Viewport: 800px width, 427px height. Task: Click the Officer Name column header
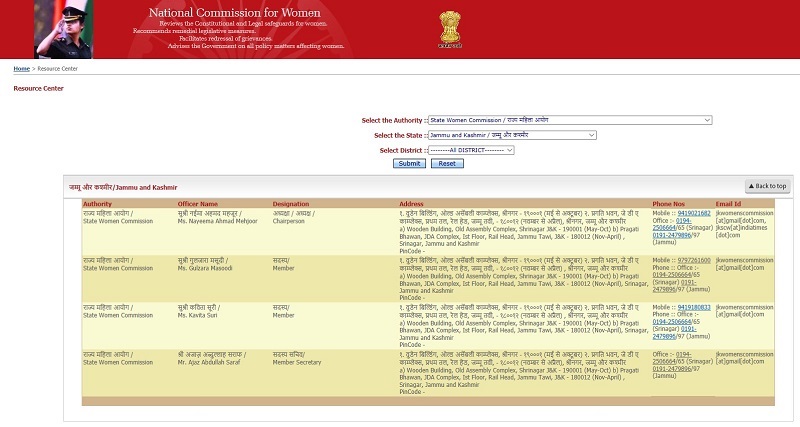(x=197, y=204)
